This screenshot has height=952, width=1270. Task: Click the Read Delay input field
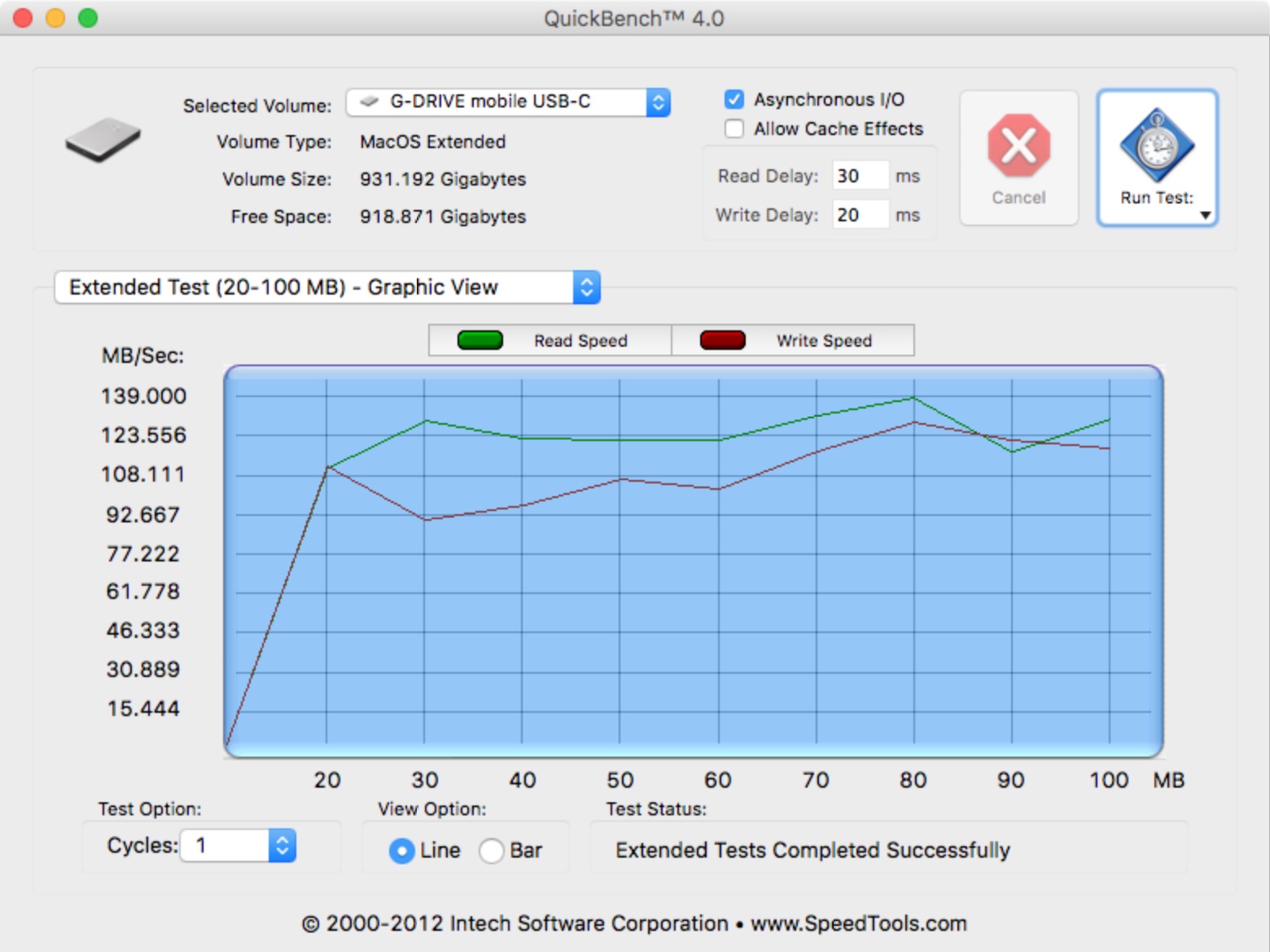(x=859, y=176)
